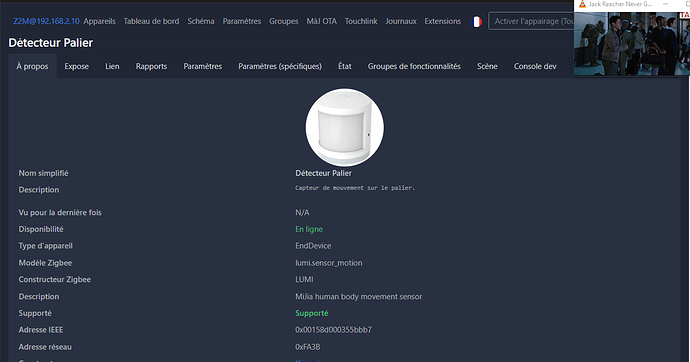Open the Extensions page
This screenshot has width=690, height=362.
(x=443, y=21)
